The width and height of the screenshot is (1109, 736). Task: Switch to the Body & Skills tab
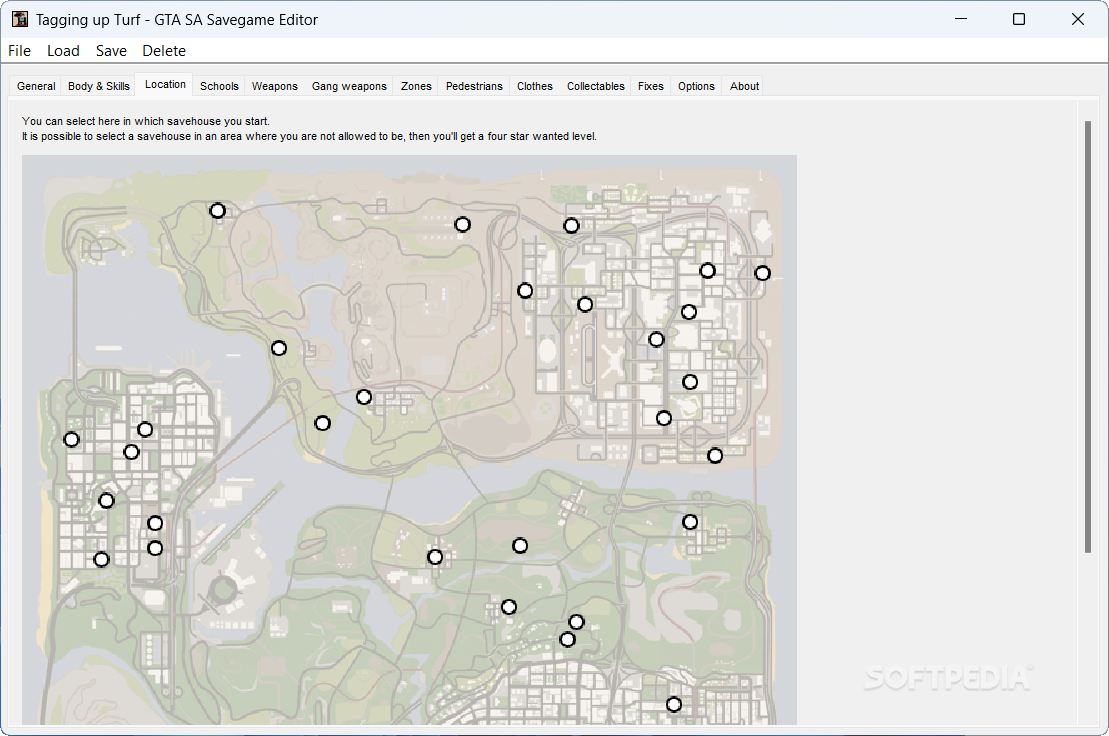pyautogui.click(x=98, y=86)
